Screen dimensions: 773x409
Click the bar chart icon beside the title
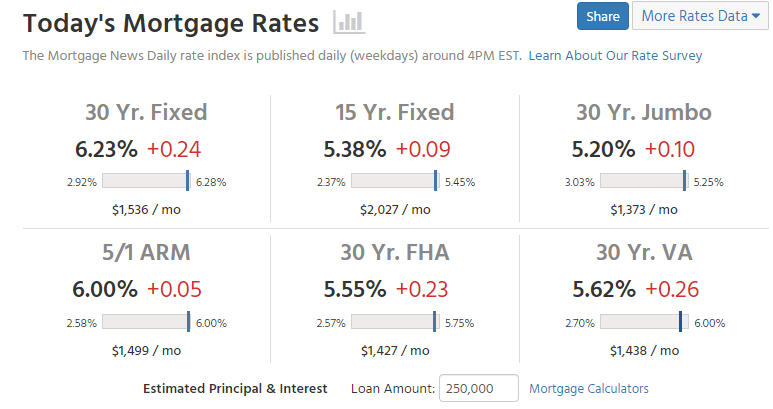click(x=349, y=22)
